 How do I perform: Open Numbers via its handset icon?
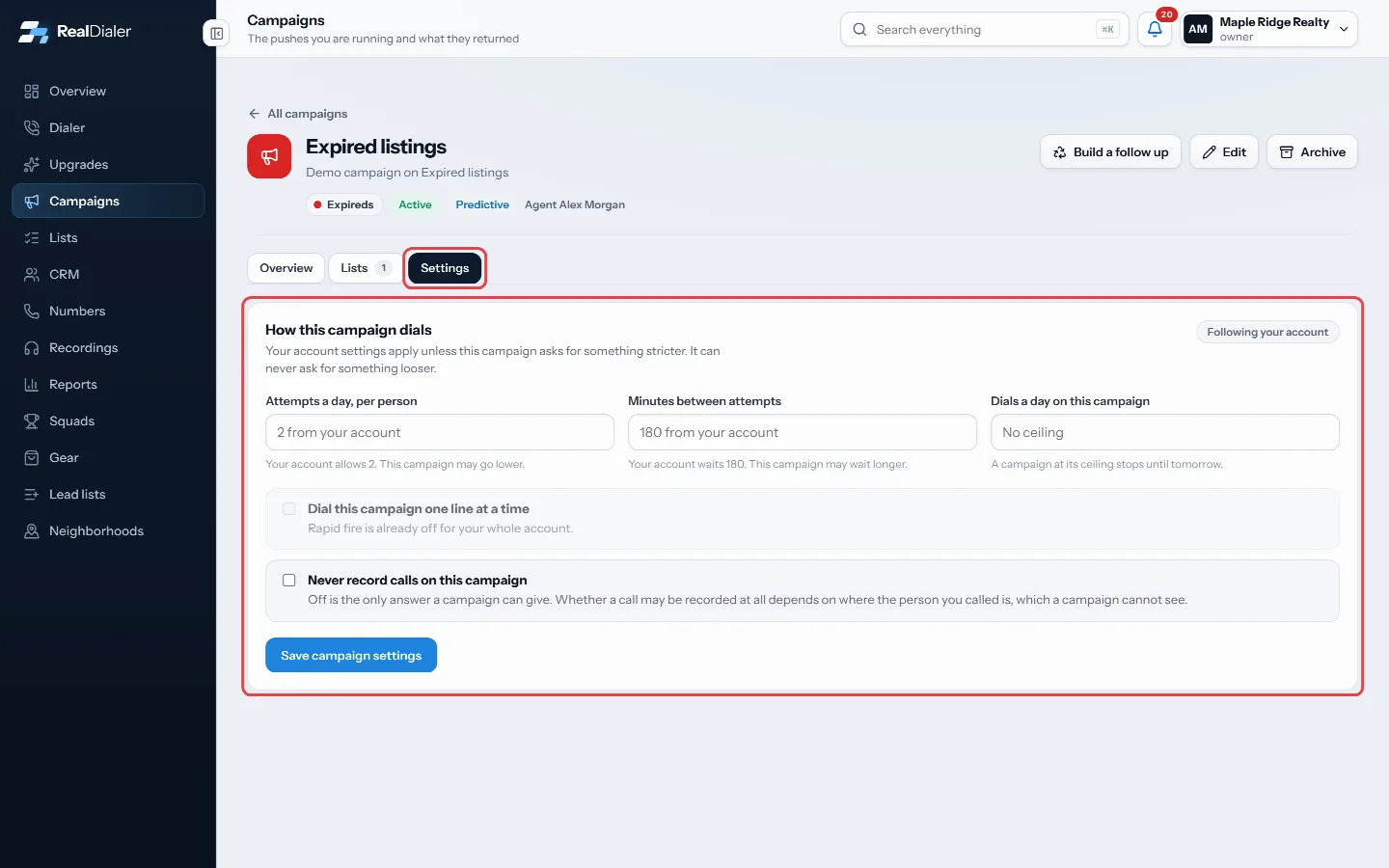coord(32,312)
